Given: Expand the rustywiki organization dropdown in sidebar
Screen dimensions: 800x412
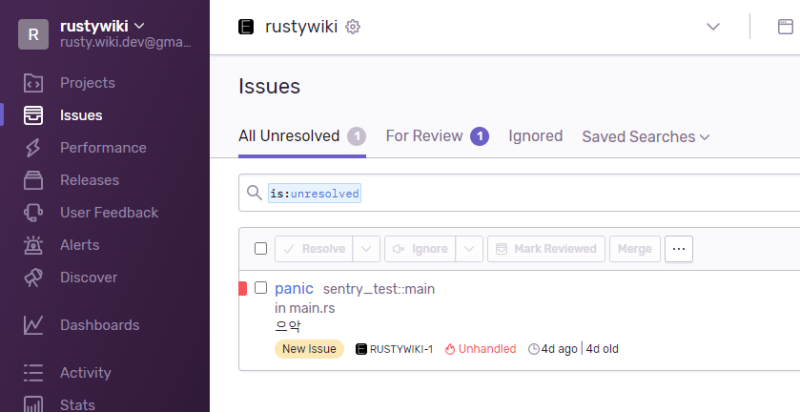Looking at the screenshot, I should pos(139,25).
